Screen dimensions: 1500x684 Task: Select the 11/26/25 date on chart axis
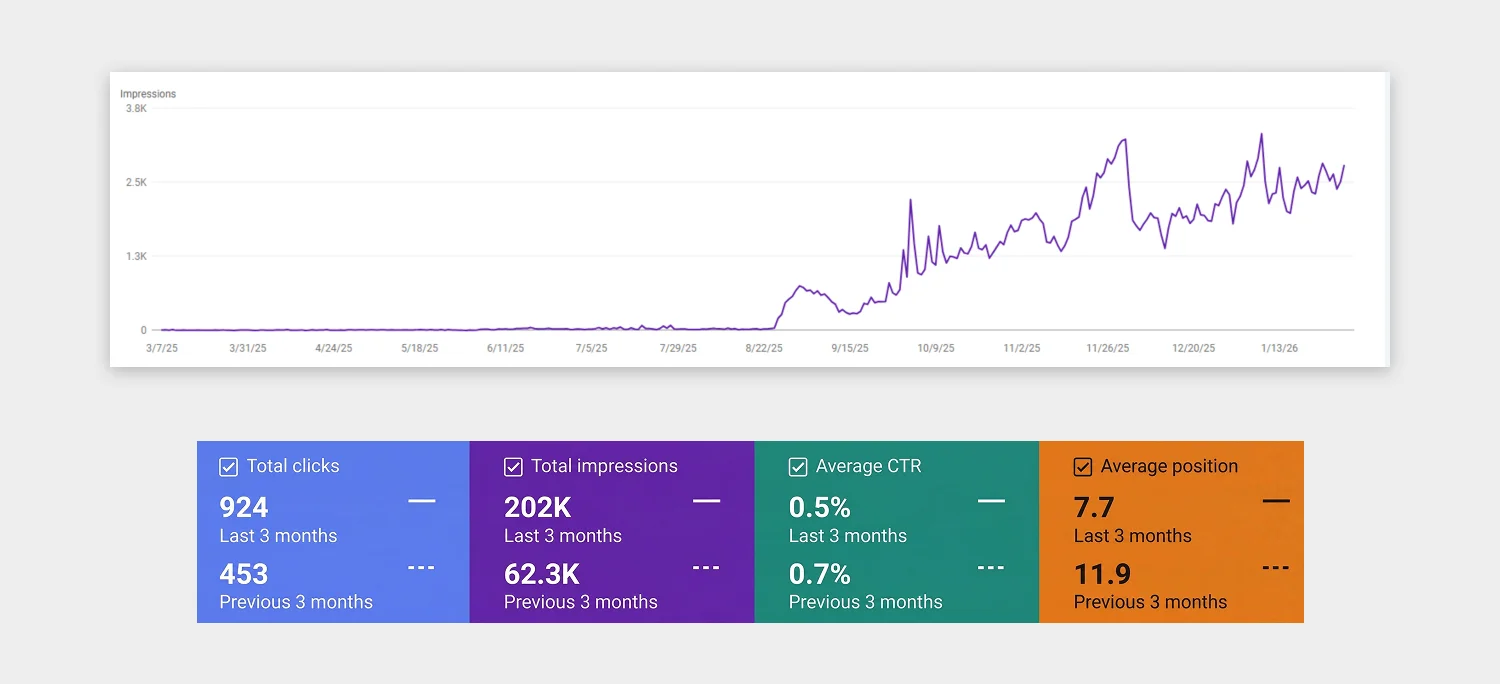pos(1108,349)
